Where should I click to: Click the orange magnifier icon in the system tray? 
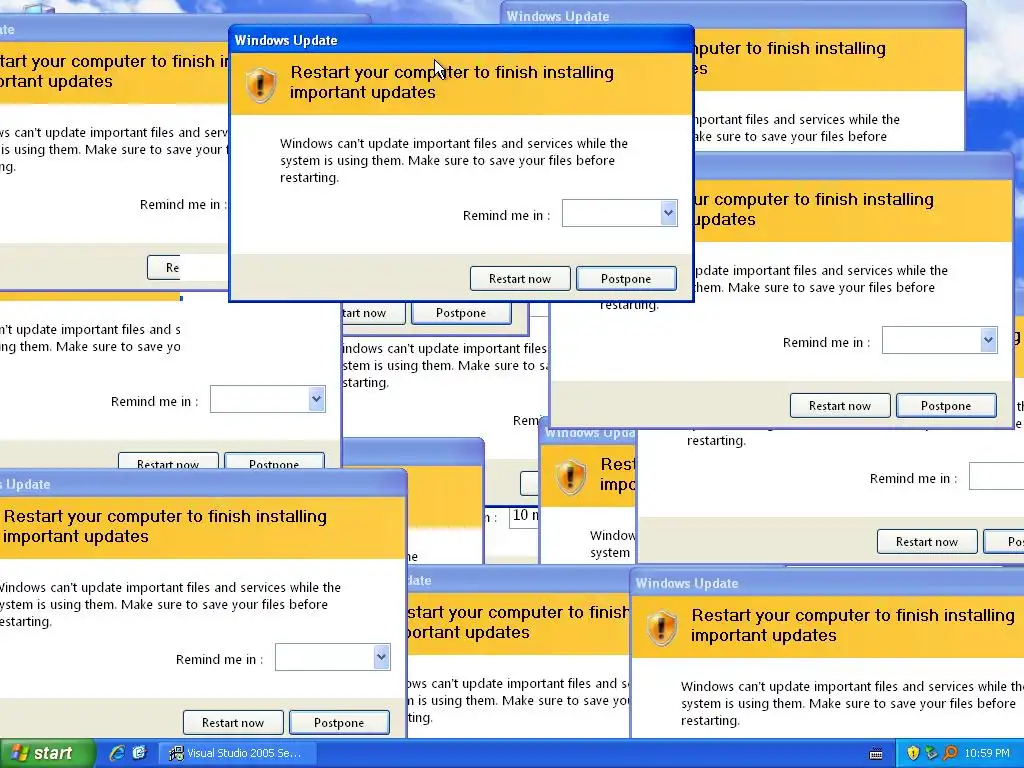click(950, 753)
